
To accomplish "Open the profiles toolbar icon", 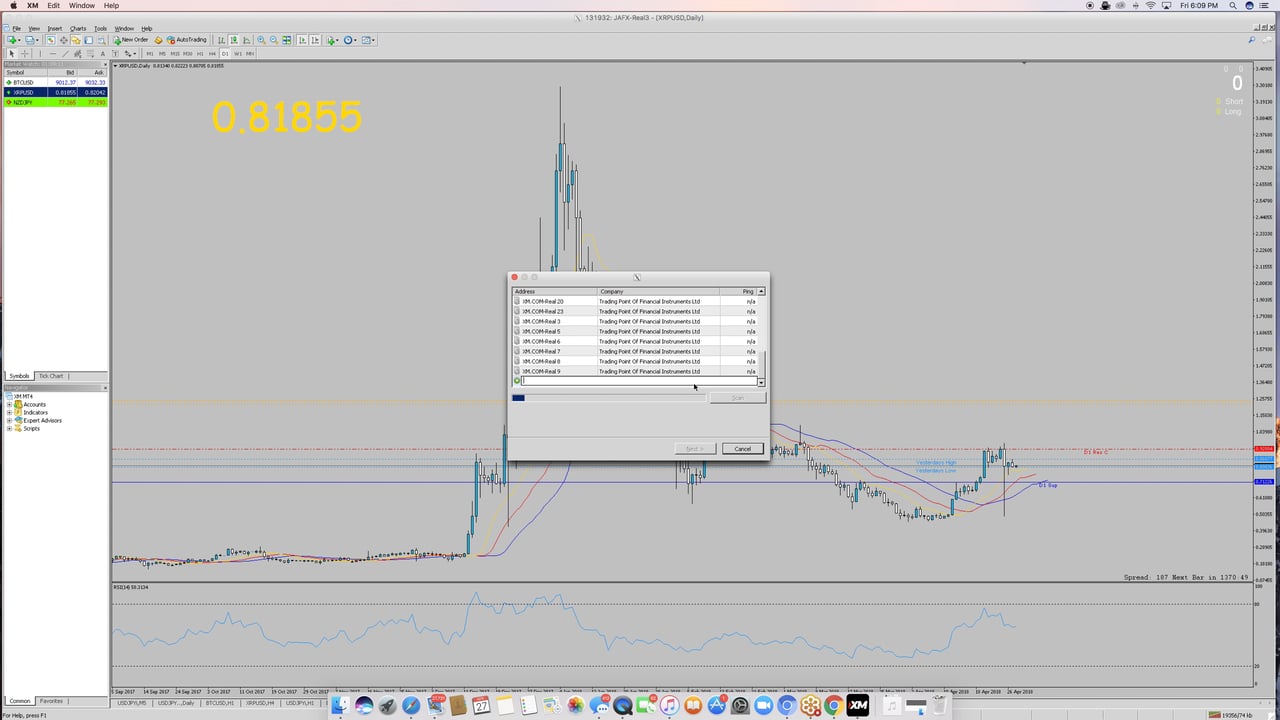I will coord(29,40).
